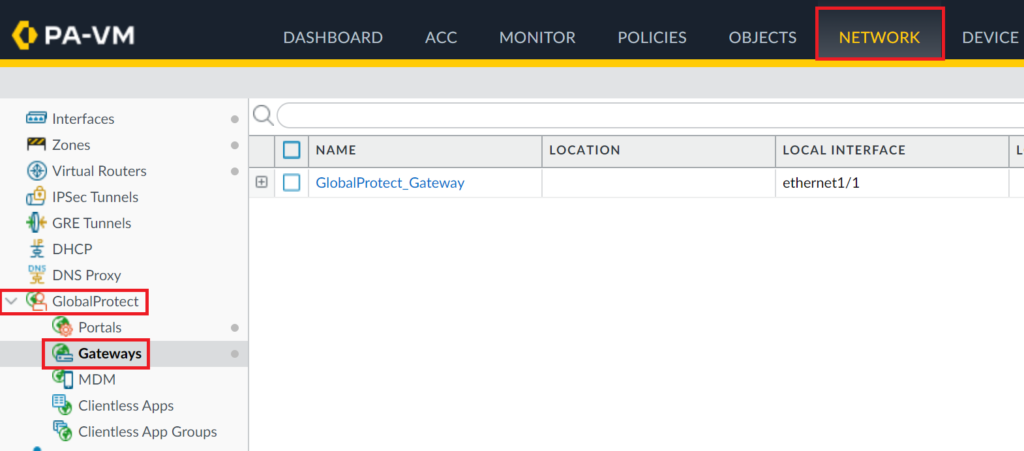The height and width of the screenshot is (451, 1024).
Task: Click the IPSec Tunnels lock icon
Action: [36, 197]
